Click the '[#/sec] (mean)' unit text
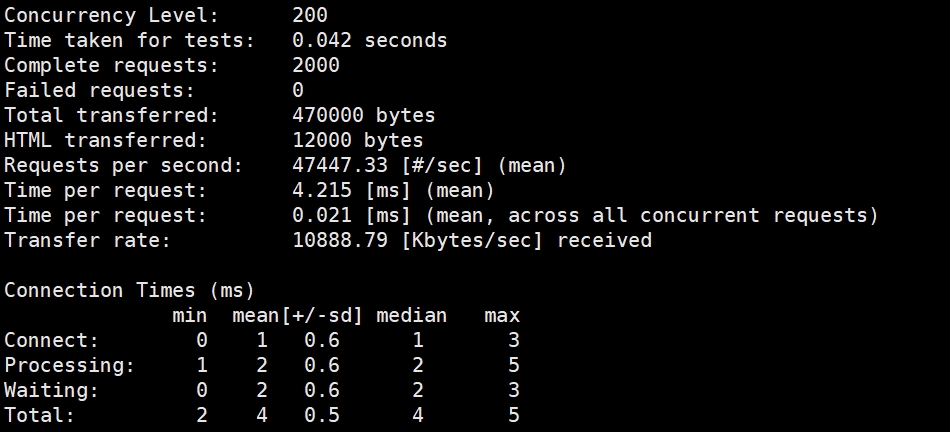The height and width of the screenshot is (432, 950). (x=483, y=165)
